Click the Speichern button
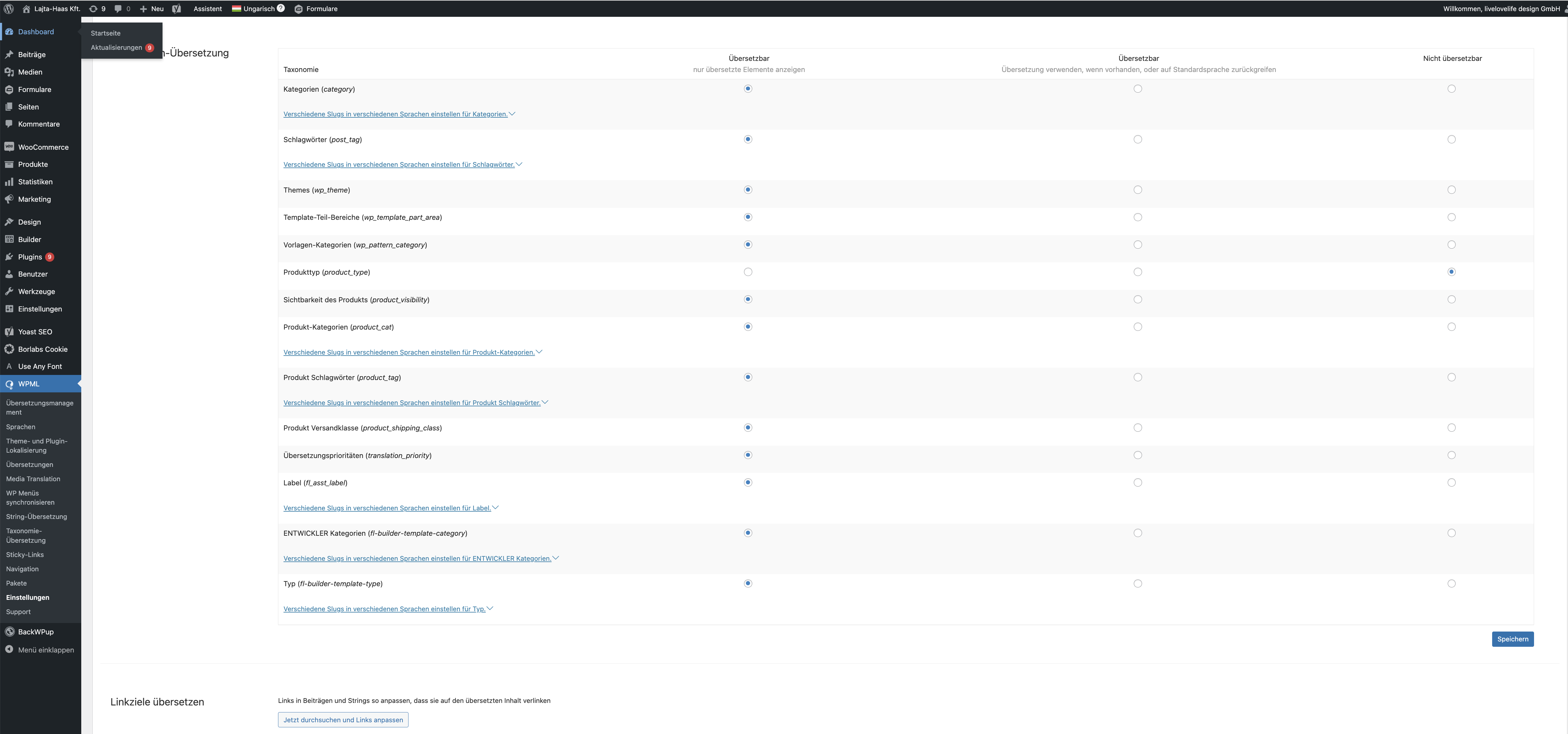 (1512, 639)
